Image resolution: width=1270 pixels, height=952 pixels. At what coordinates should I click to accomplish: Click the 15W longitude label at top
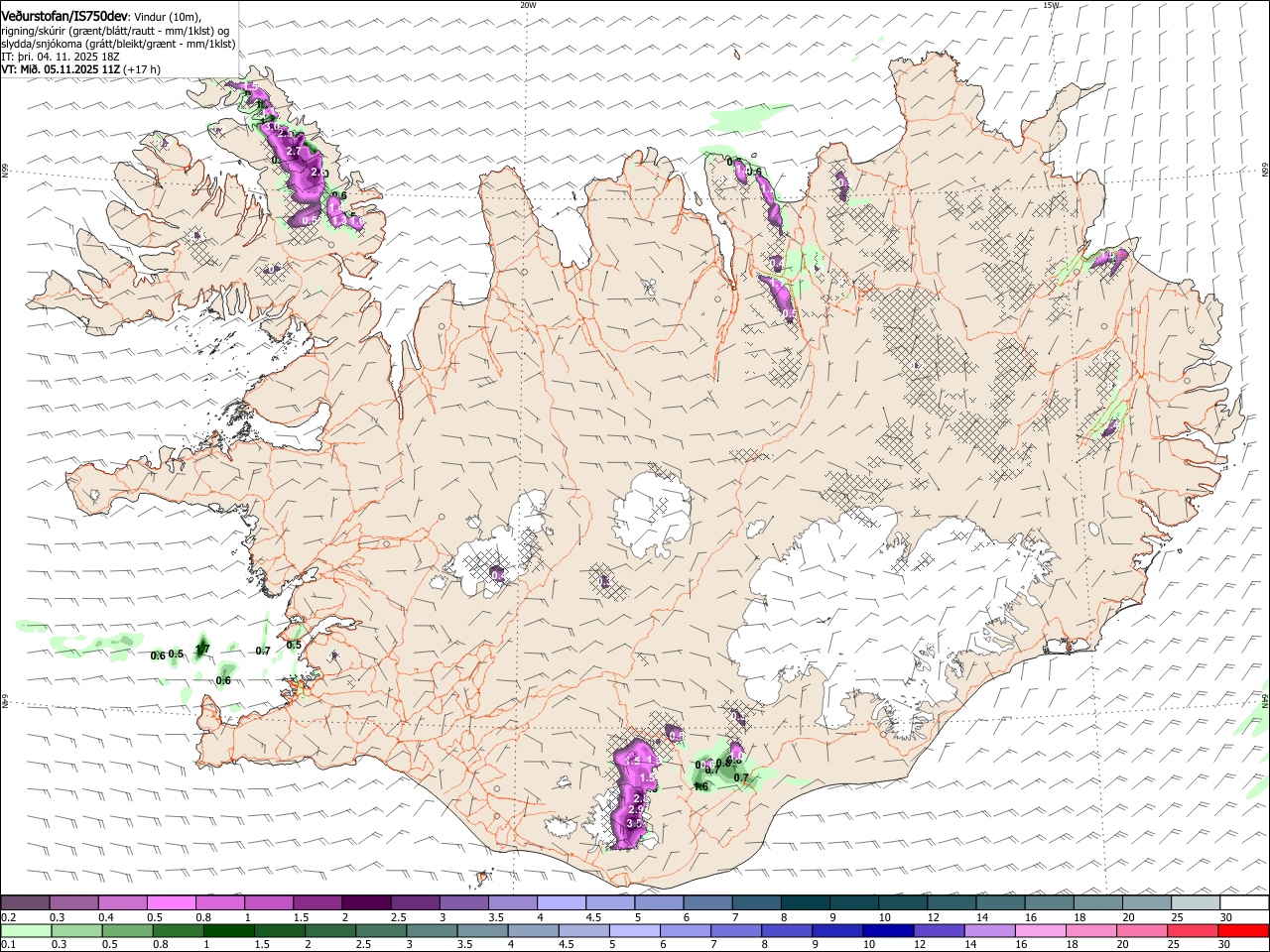pyautogui.click(x=1051, y=5)
